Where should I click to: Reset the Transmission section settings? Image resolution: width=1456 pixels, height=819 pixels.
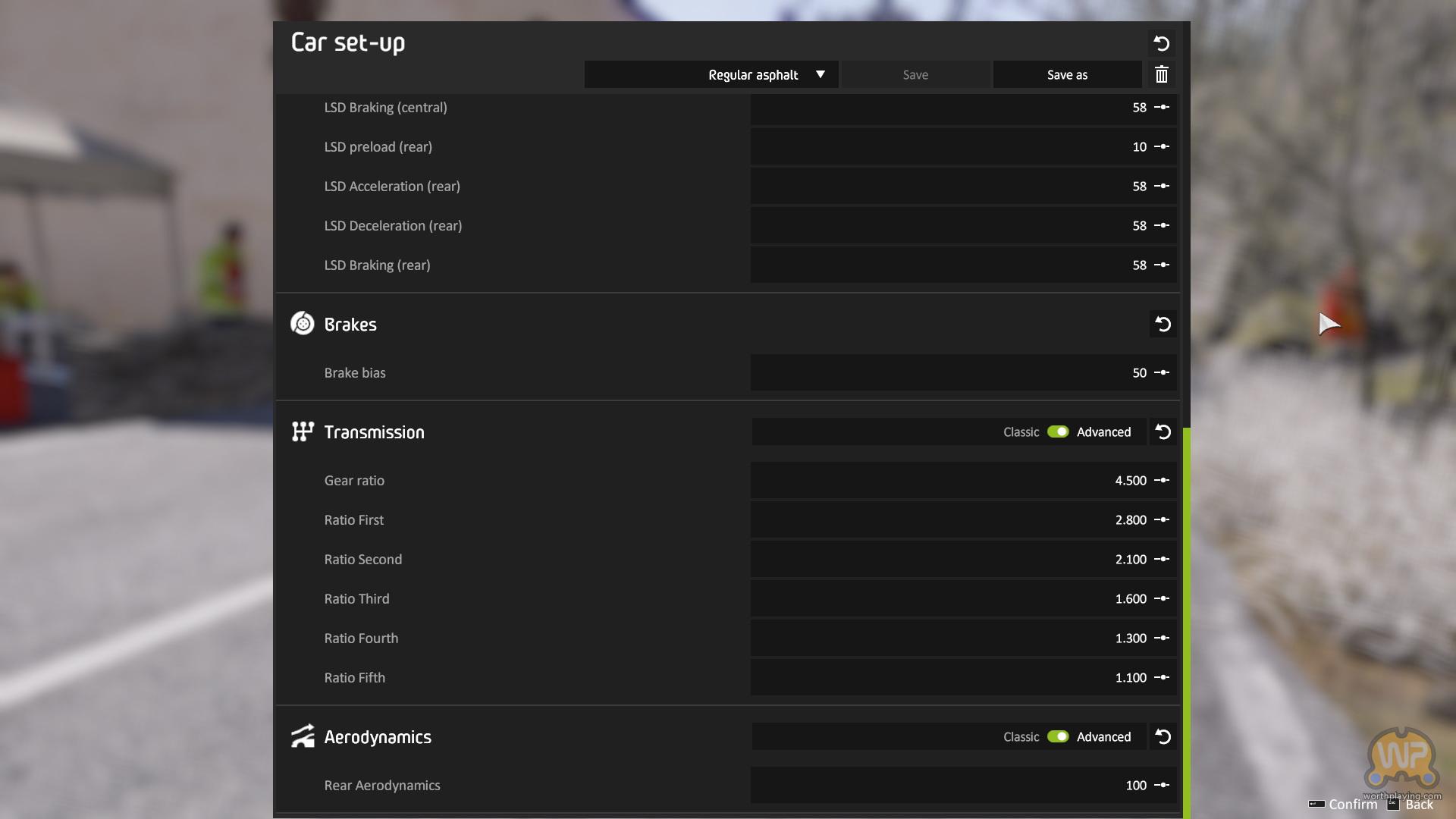(1163, 432)
